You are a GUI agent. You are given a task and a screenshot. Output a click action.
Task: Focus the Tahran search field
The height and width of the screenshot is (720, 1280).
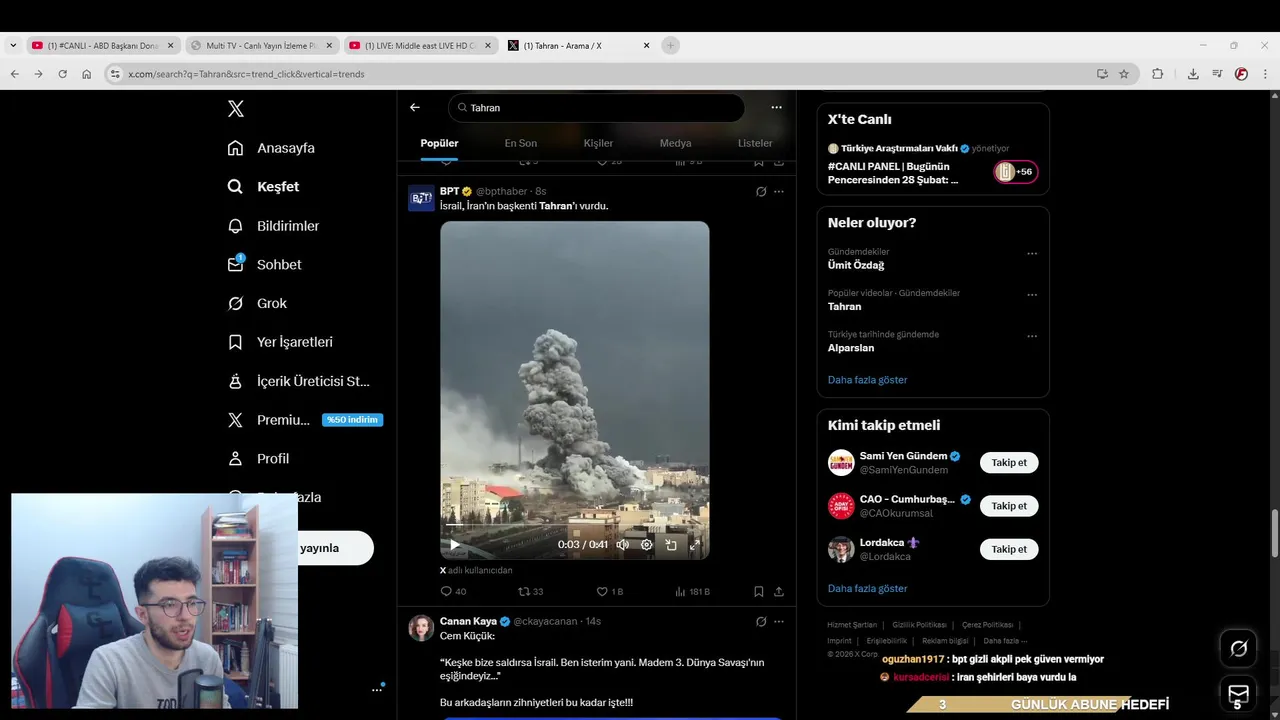tap(596, 108)
